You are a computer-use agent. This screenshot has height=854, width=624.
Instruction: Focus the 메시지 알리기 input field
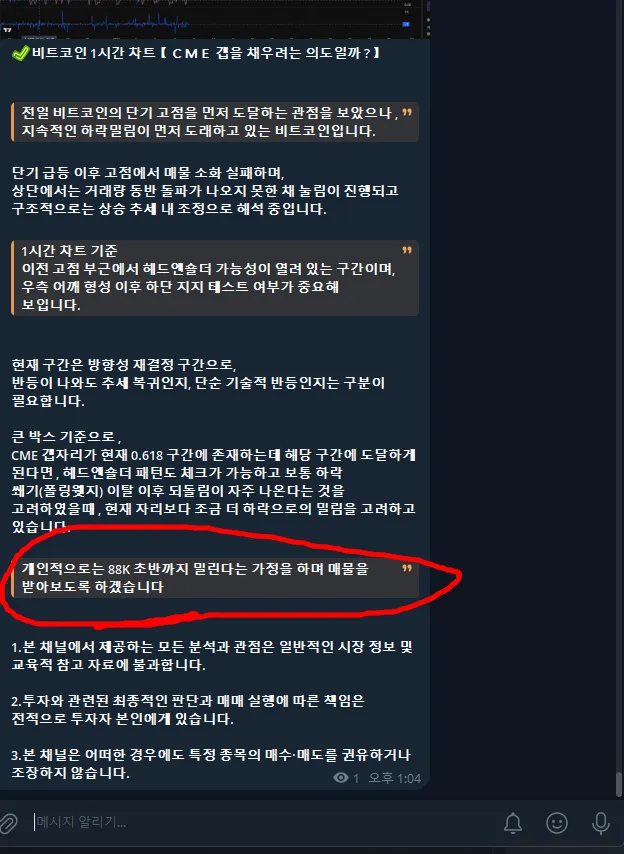261,822
